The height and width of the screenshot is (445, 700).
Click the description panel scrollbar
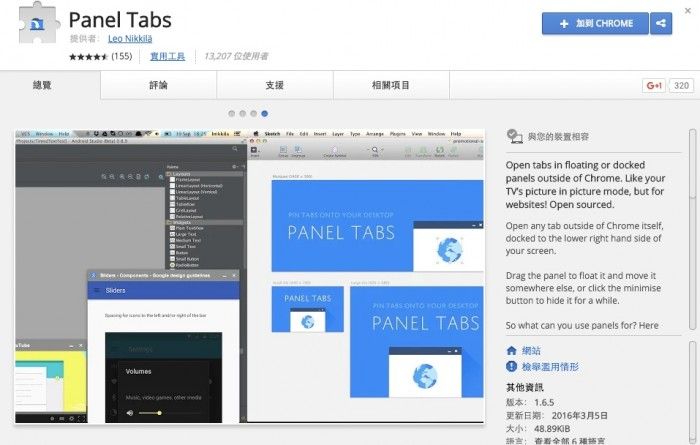(693, 230)
